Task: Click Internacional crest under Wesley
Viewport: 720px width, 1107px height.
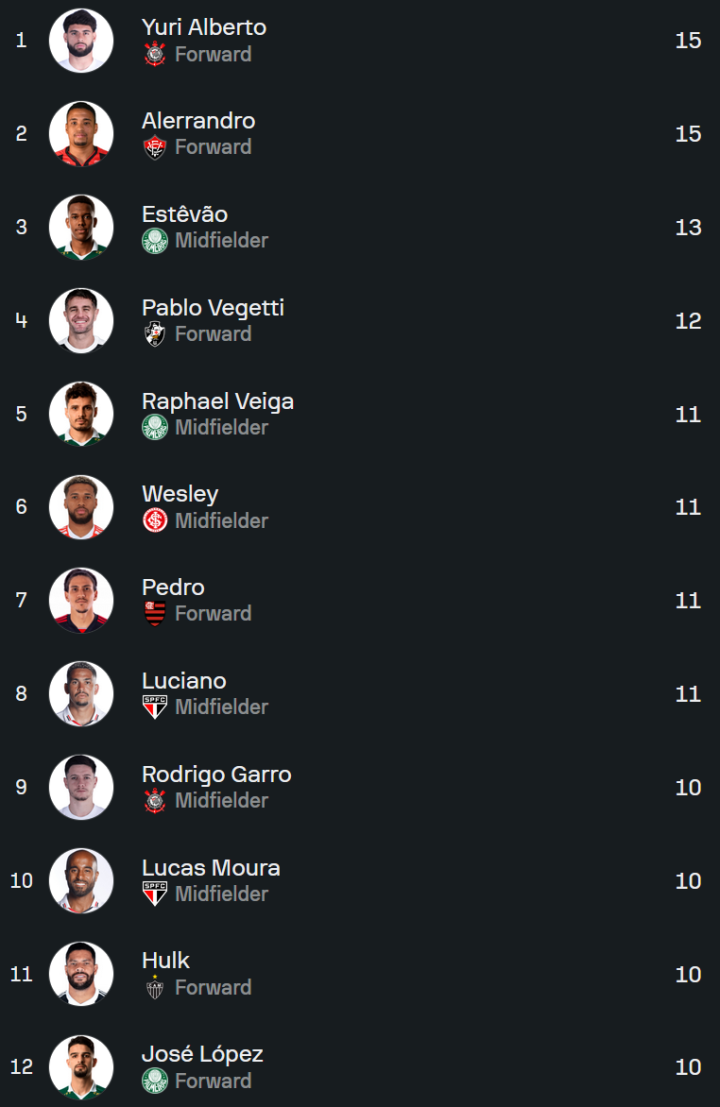Action: tap(155, 520)
